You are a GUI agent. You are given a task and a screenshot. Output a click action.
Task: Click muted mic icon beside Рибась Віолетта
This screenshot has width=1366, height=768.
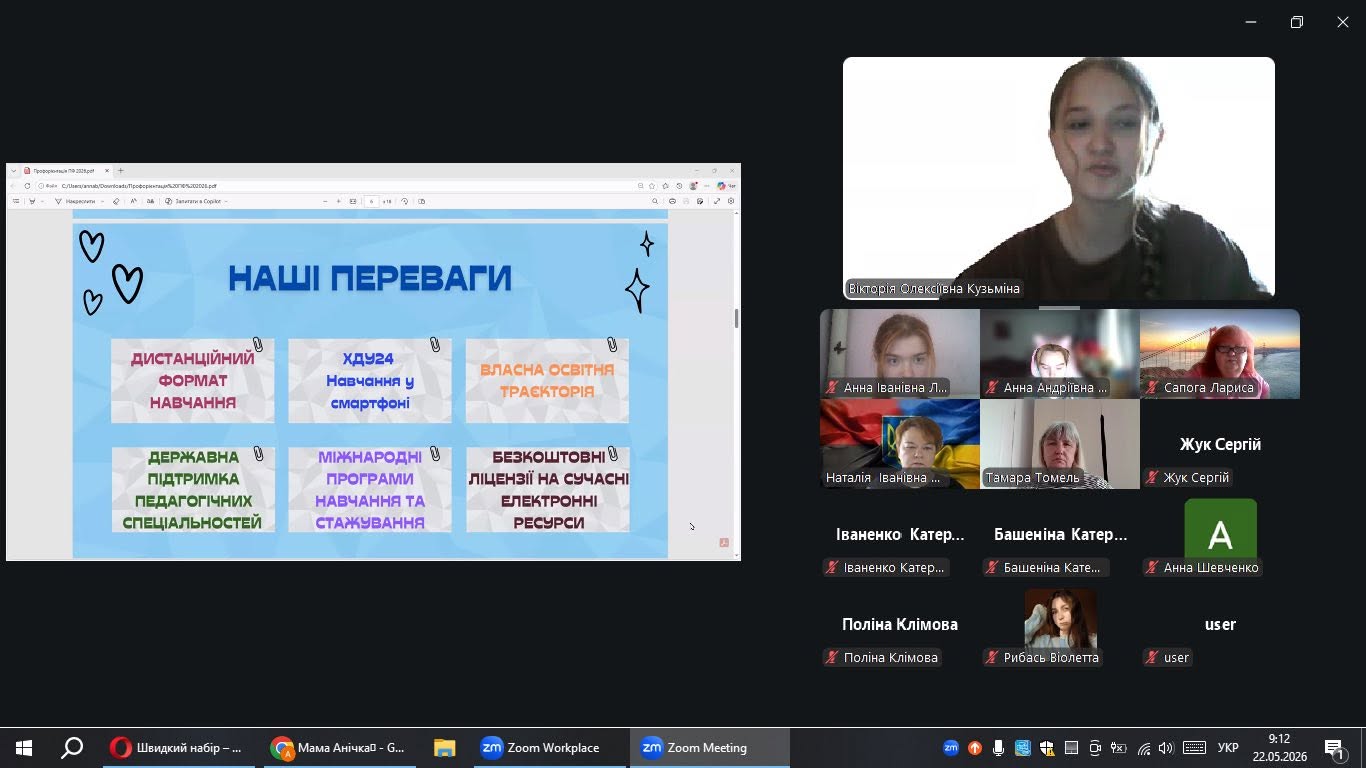click(992, 658)
